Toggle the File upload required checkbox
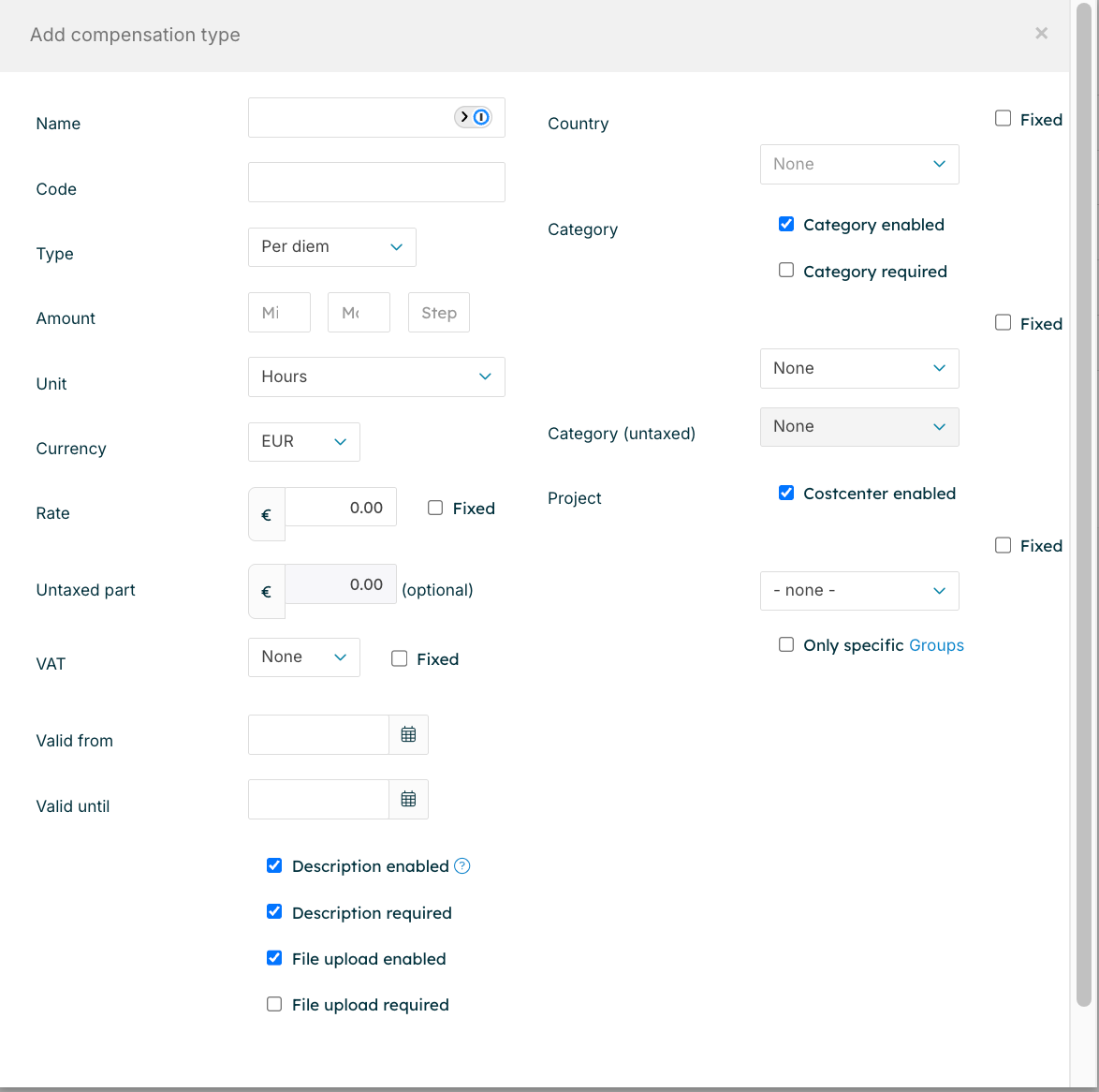 pyautogui.click(x=274, y=1004)
